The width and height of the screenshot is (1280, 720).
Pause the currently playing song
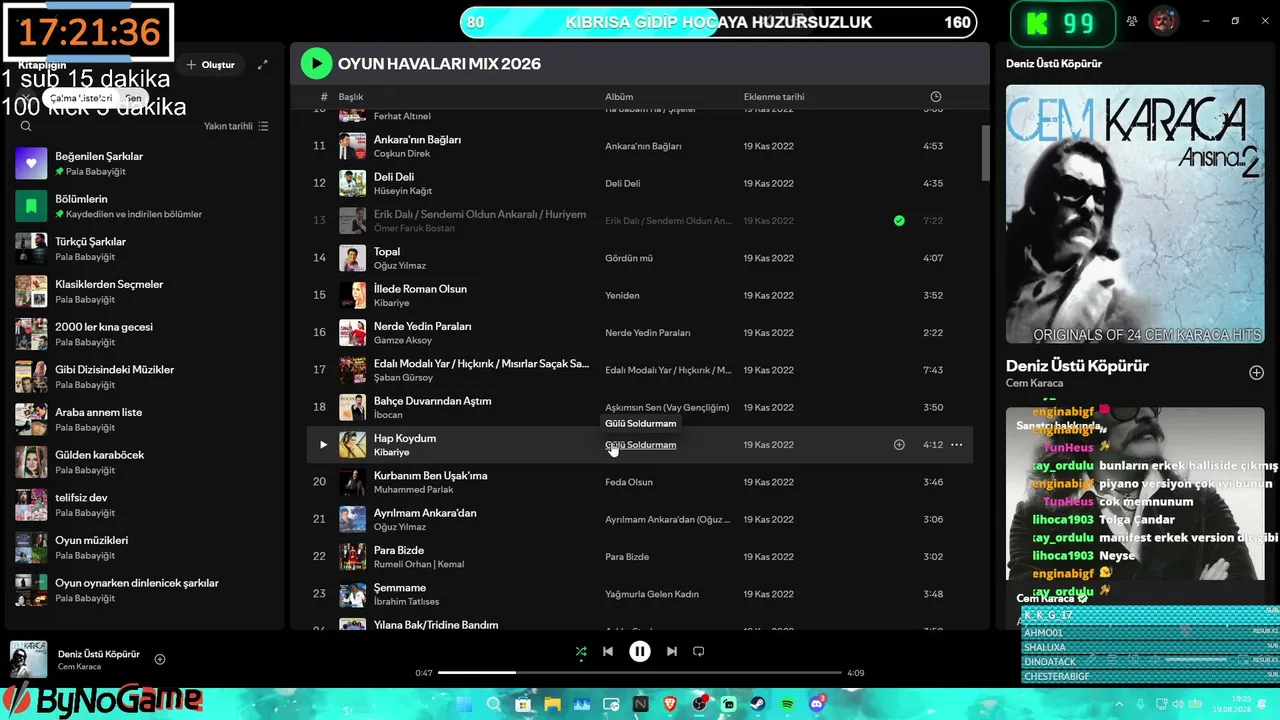pos(640,651)
